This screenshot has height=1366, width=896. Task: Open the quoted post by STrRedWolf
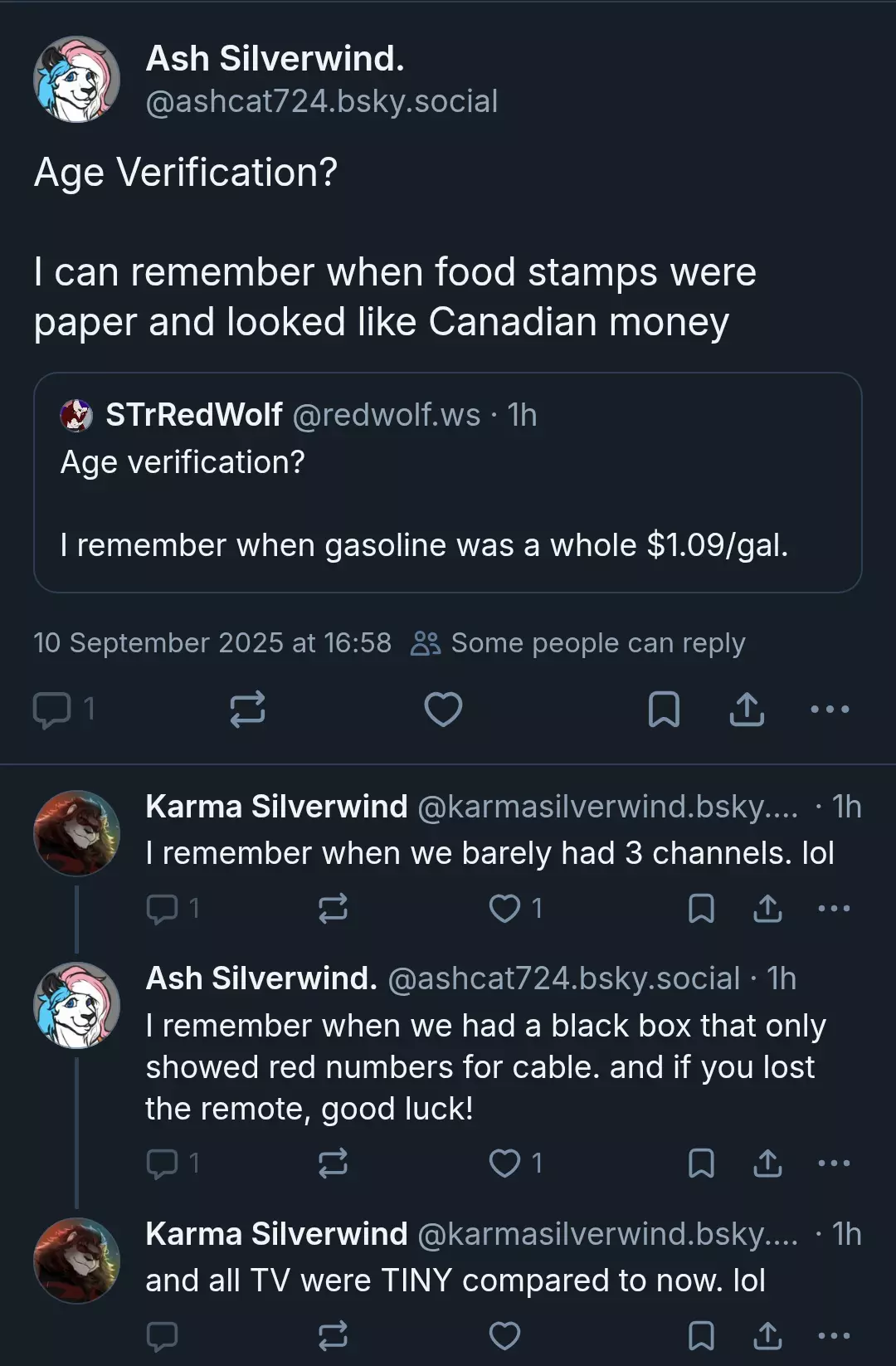(x=447, y=482)
